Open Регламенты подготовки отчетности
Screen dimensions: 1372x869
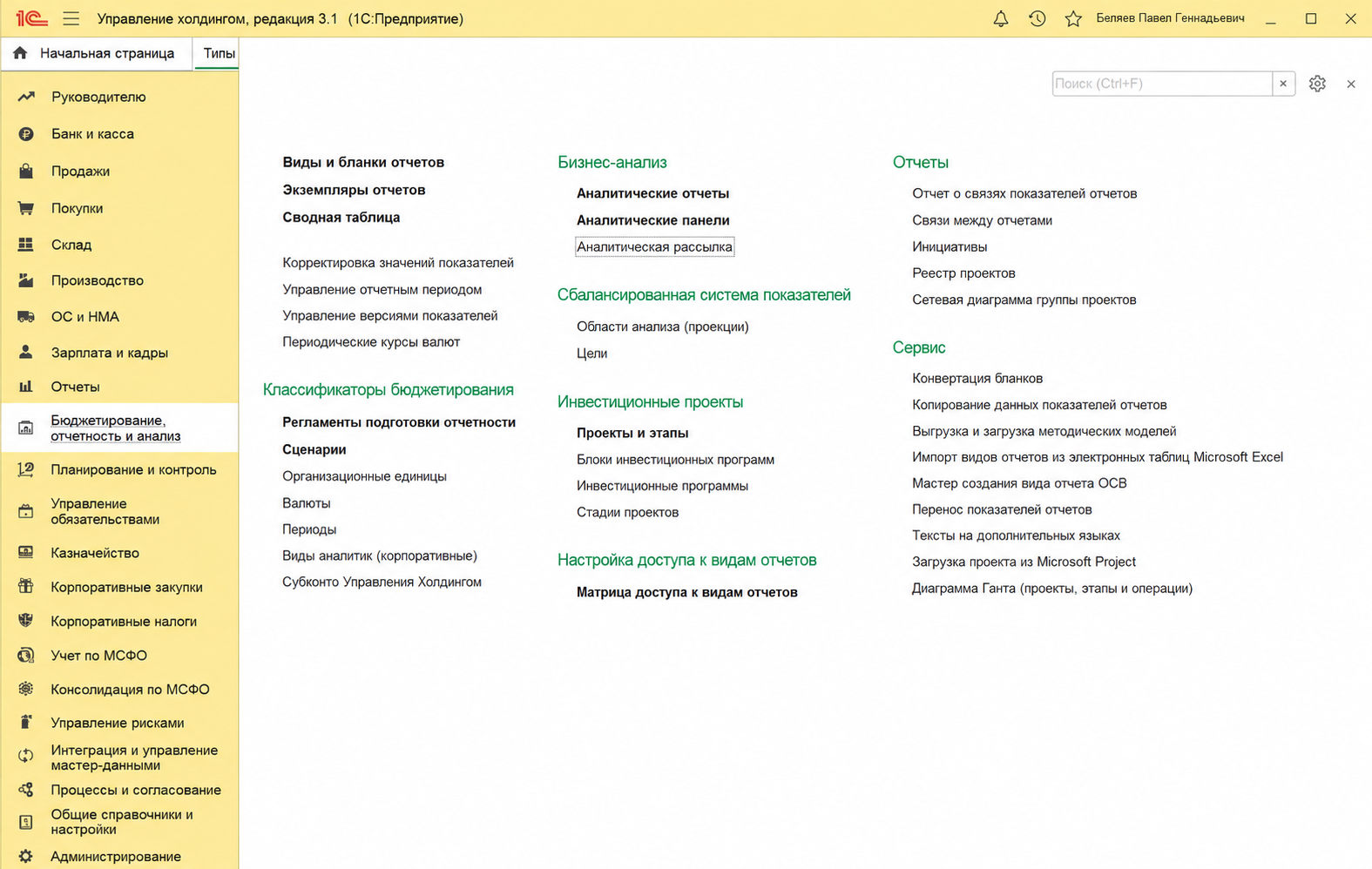click(x=399, y=422)
